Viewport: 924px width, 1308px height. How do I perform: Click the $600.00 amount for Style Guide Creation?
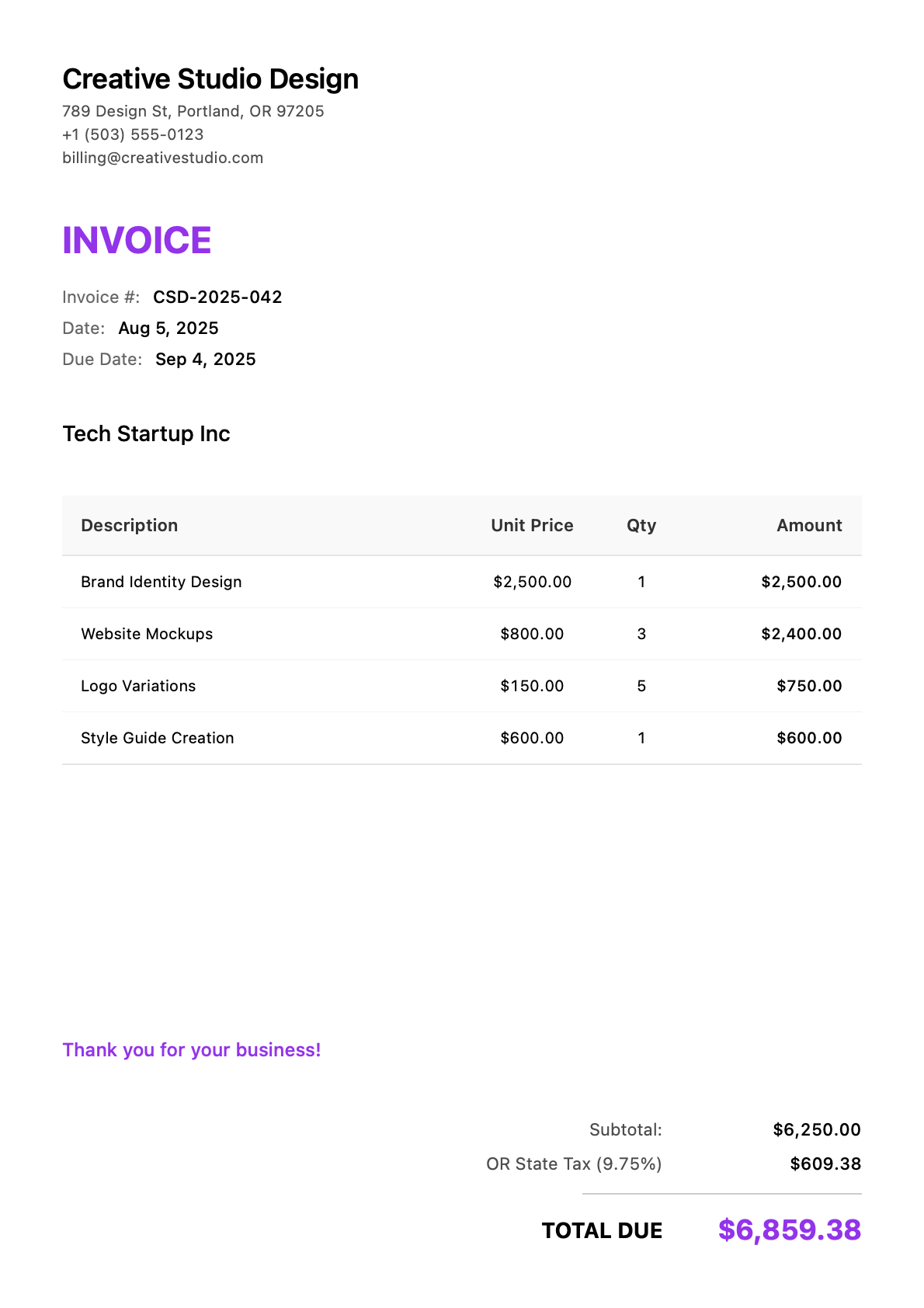tap(809, 738)
